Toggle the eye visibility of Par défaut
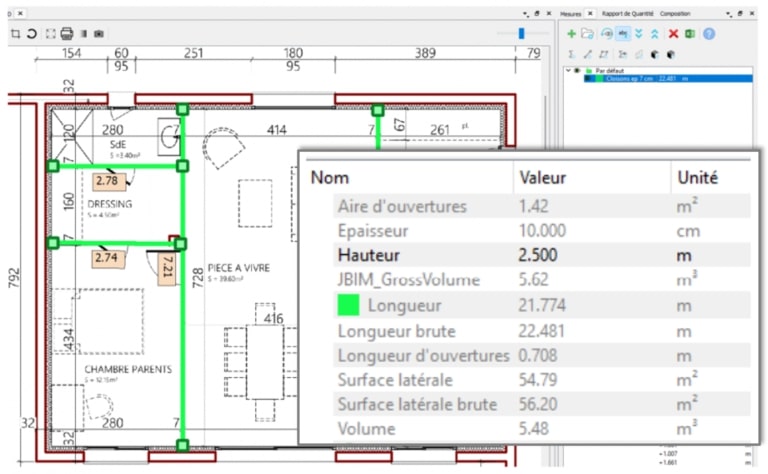This screenshot has width=768, height=474. tap(578, 71)
